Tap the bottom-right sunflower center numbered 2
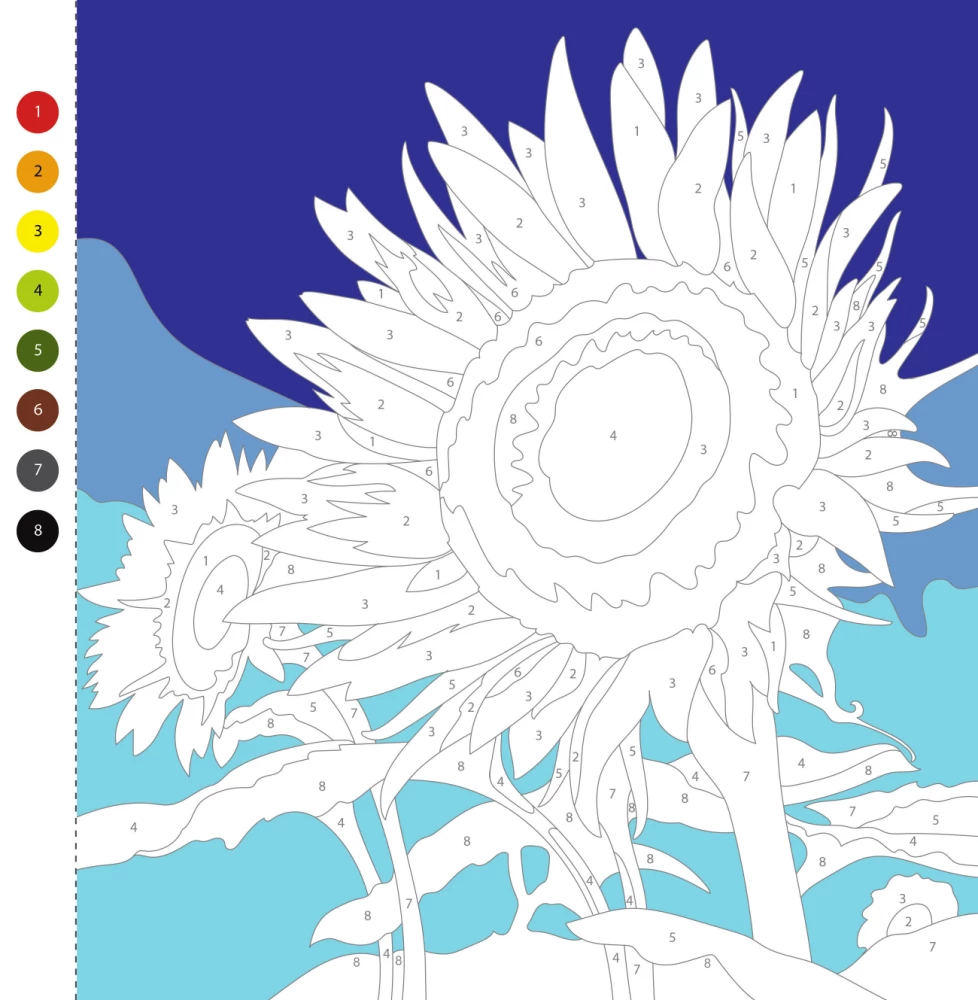 pos(908,922)
